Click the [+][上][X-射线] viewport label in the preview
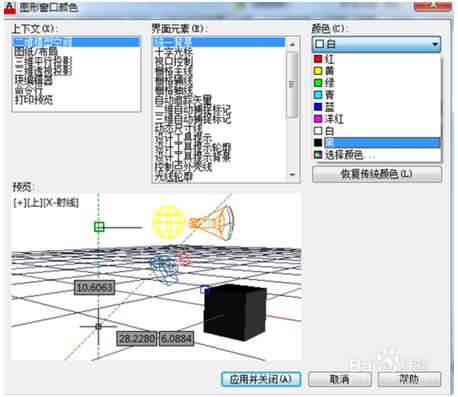The height and width of the screenshot is (397, 458). tap(46, 202)
